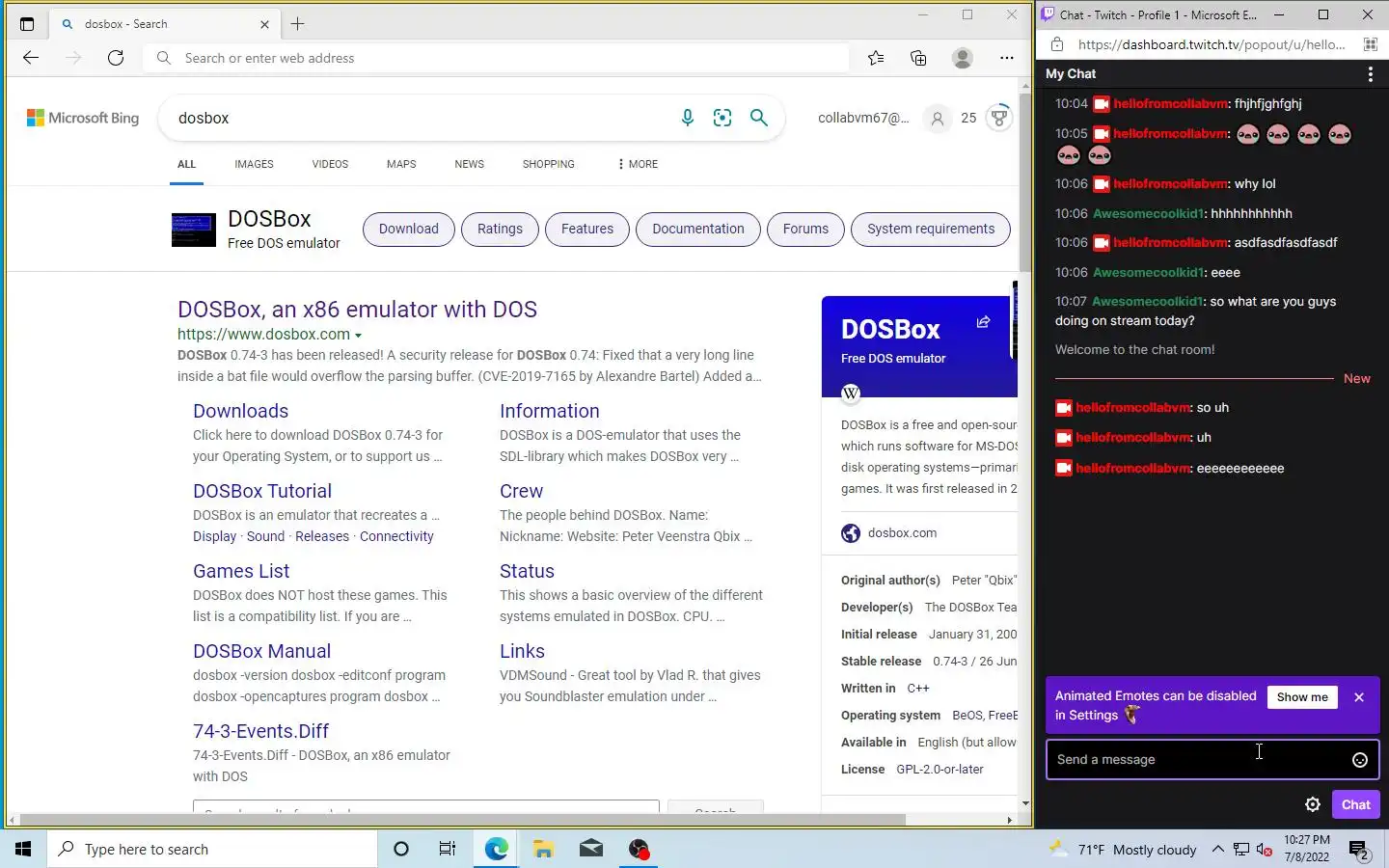Screen dimensions: 1389x868
Task: Open the Windows notification center icon
Action: click(x=1359, y=850)
